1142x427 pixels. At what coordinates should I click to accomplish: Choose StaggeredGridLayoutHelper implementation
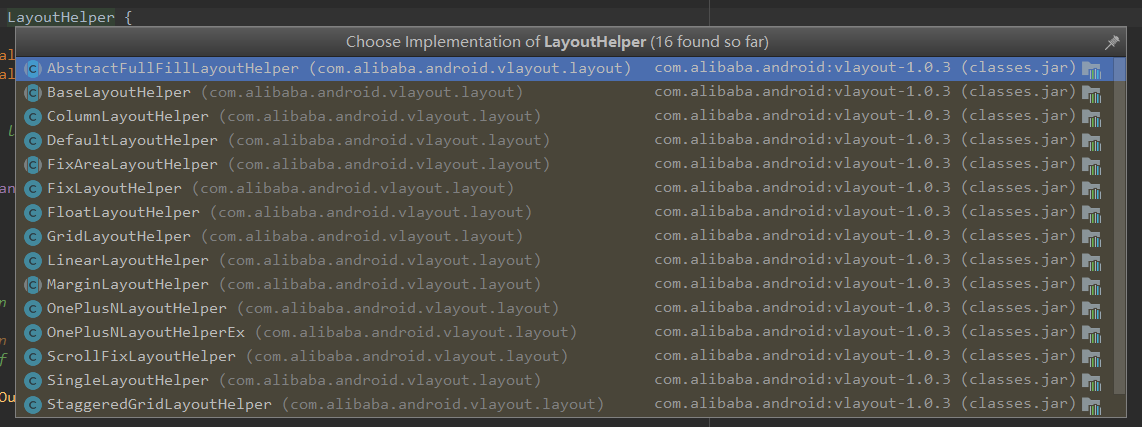[x=565, y=405]
